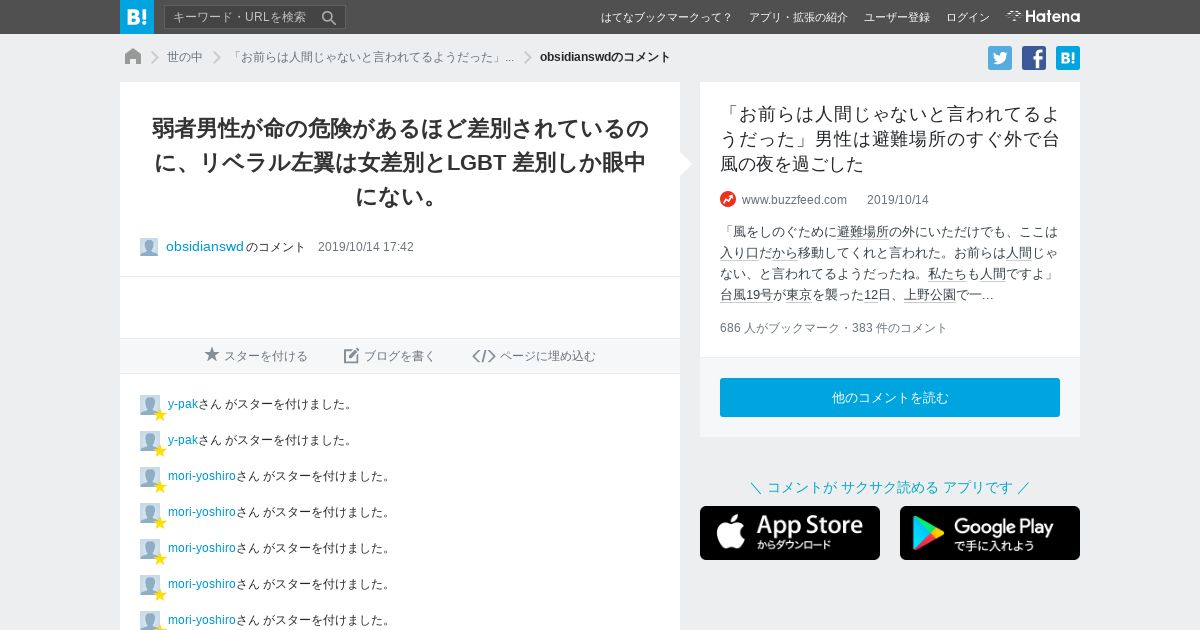Click the BuzzFeed favicon icon
Screen dimensions: 1200x630
pos(728,199)
